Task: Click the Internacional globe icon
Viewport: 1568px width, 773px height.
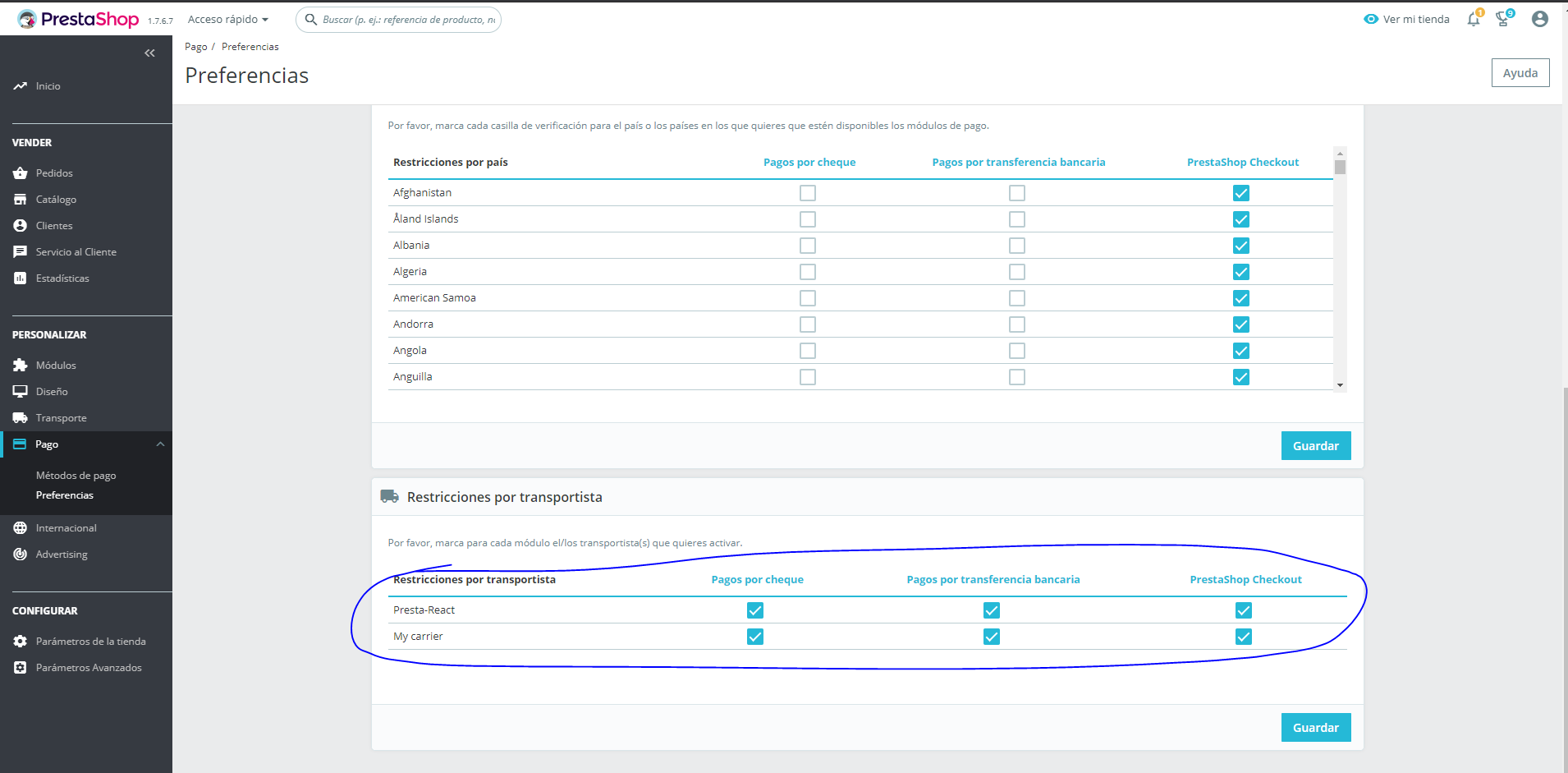Action: pyautogui.click(x=21, y=527)
